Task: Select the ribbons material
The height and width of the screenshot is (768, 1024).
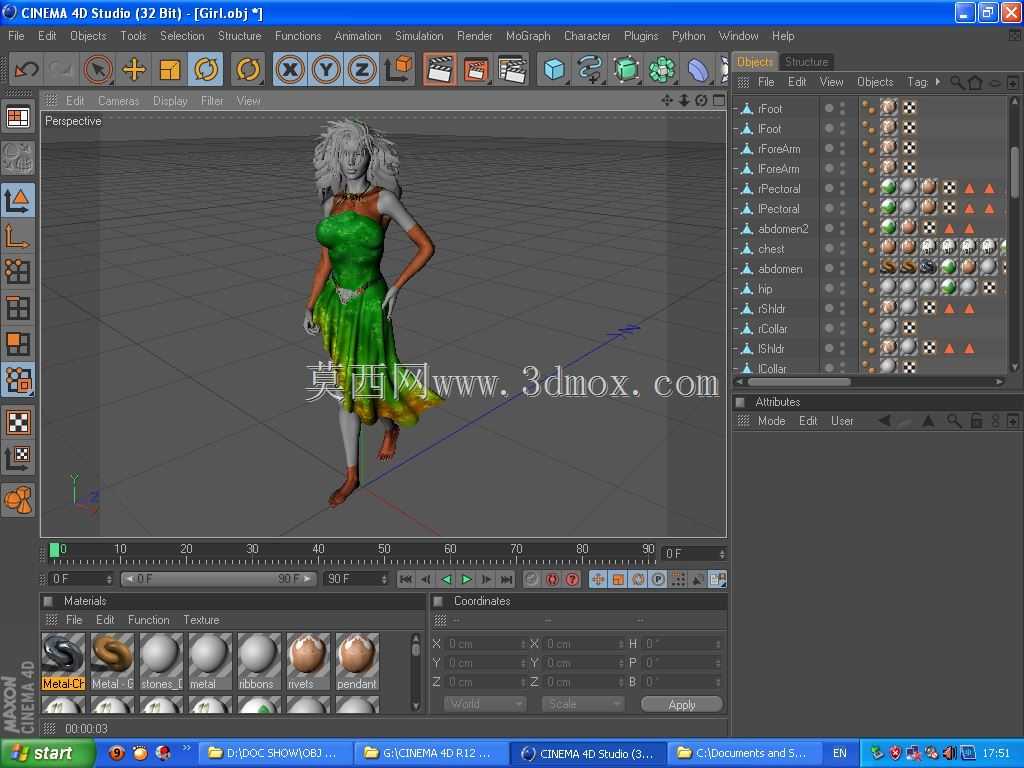Action: click(x=259, y=661)
